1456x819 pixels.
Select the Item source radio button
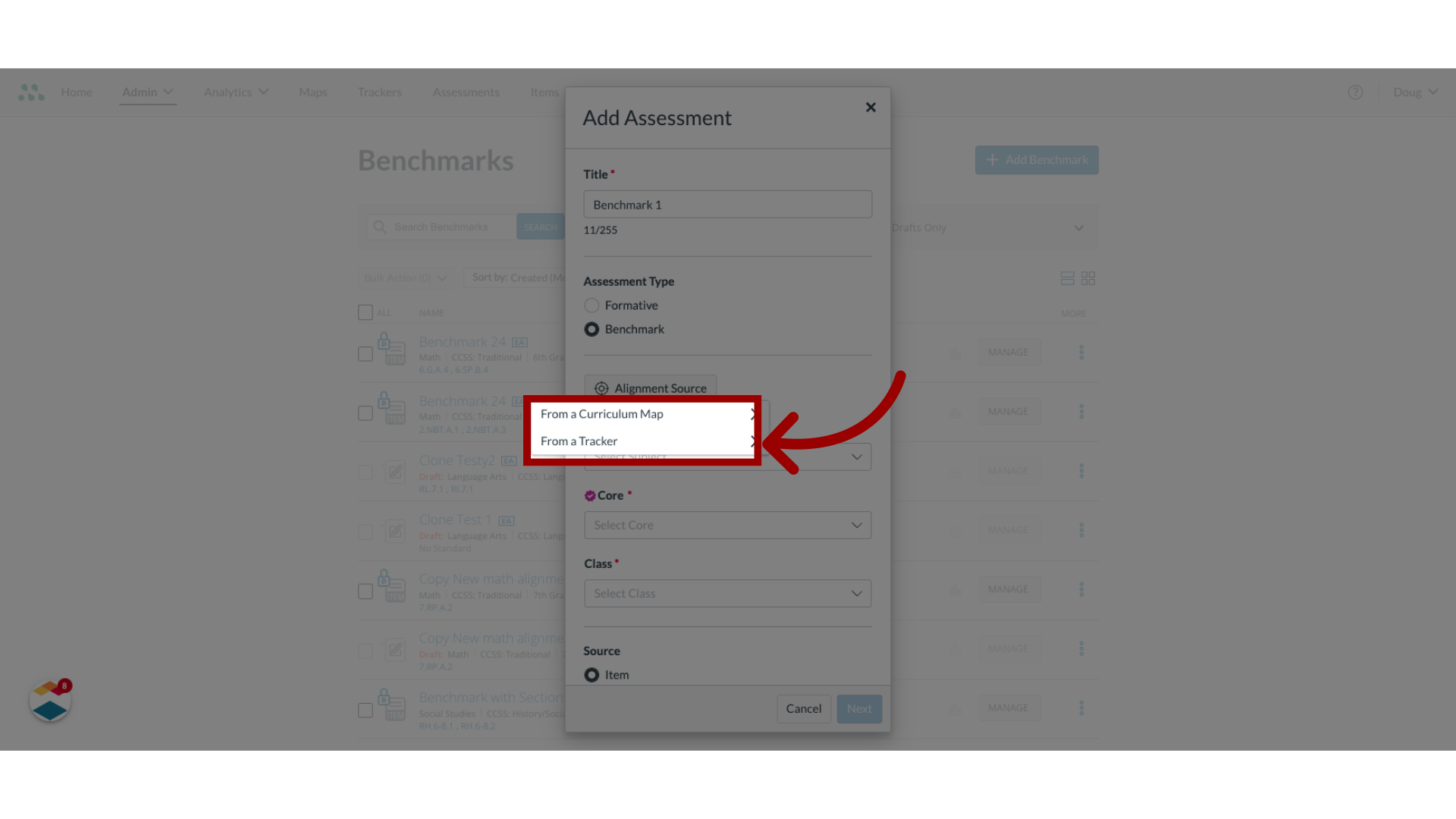click(x=591, y=674)
